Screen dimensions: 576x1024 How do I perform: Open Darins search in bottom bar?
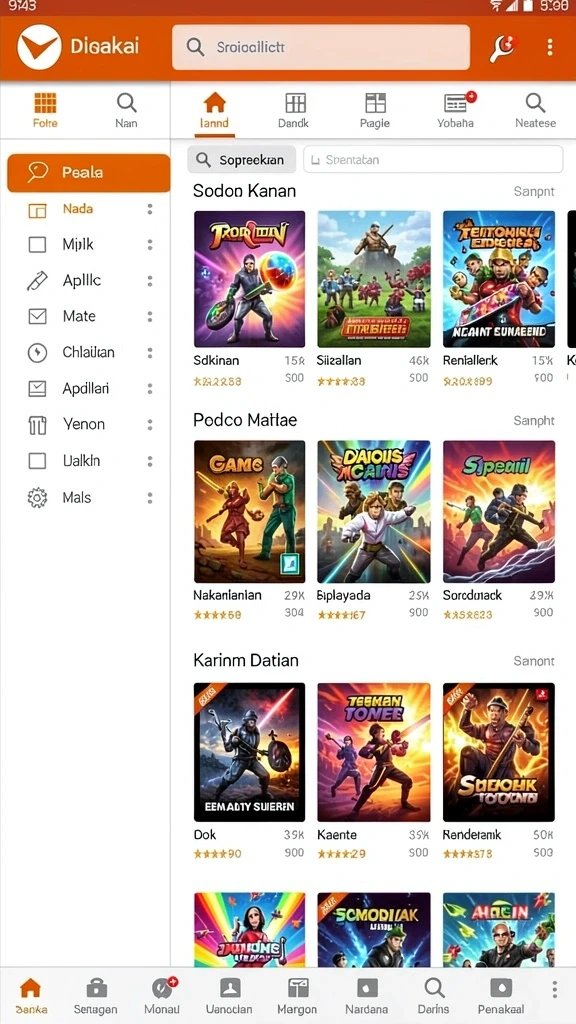pyautogui.click(x=434, y=996)
